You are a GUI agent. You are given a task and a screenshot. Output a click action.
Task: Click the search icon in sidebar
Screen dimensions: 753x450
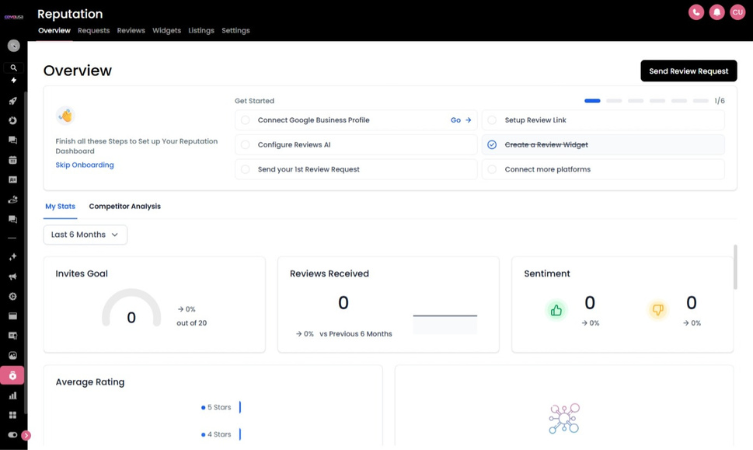point(13,68)
